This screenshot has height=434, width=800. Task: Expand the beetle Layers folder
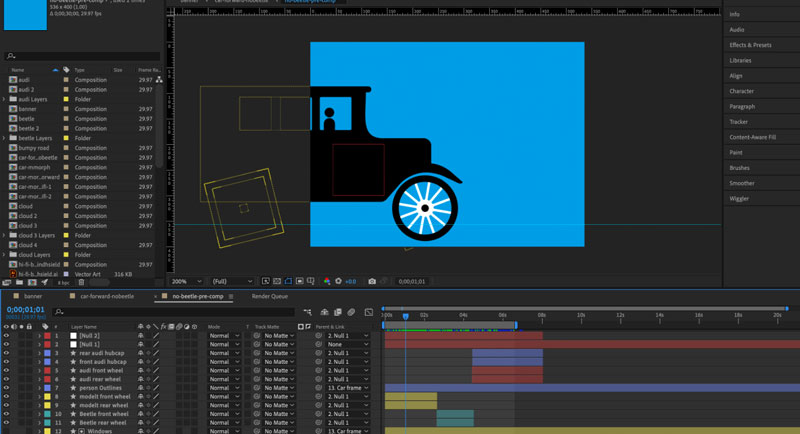[x=5, y=138]
